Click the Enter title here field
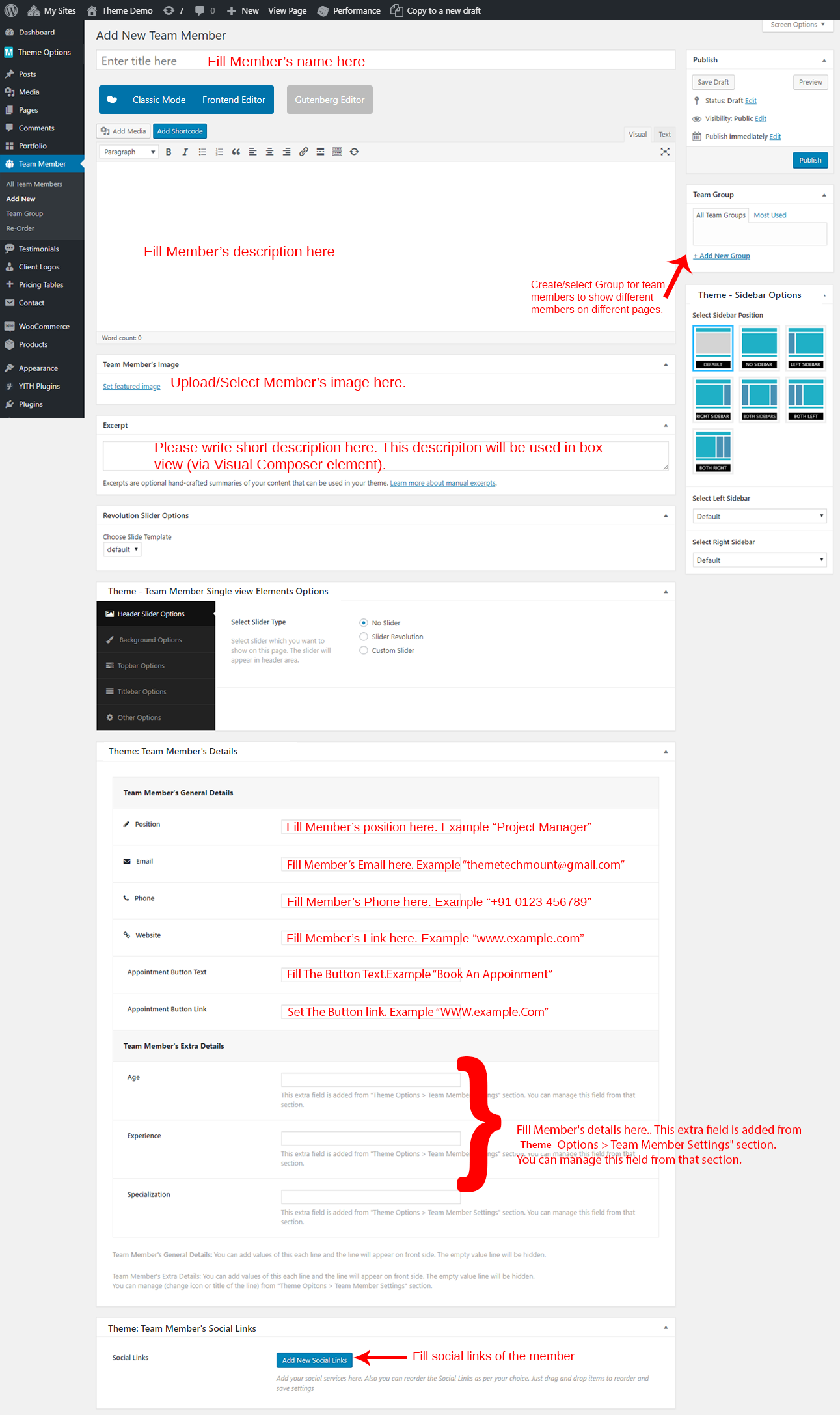Viewport: 840px width, 1415px height. click(x=385, y=61)
